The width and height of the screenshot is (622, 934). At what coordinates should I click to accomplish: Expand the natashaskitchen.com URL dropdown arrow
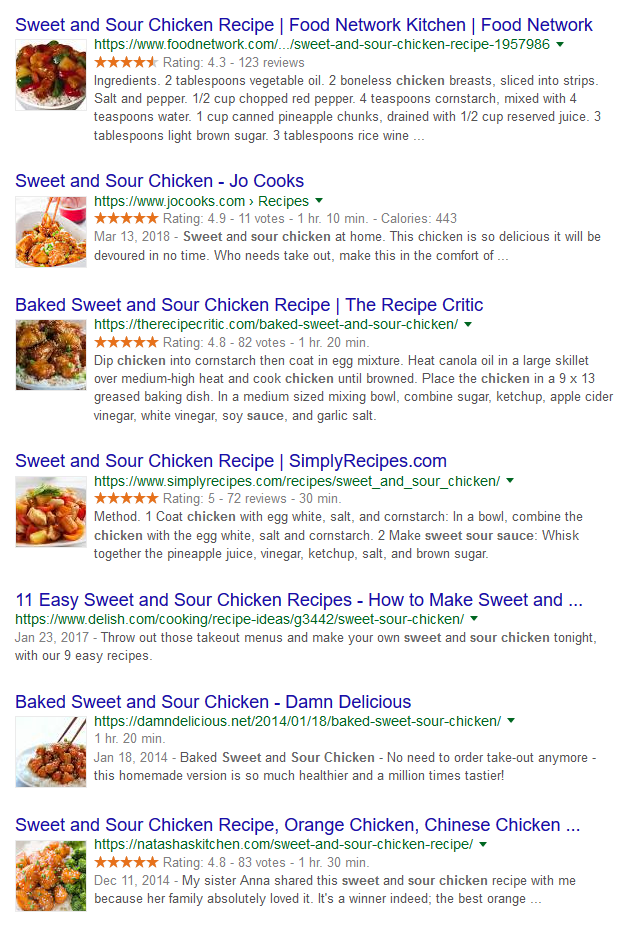coord(483,845)
